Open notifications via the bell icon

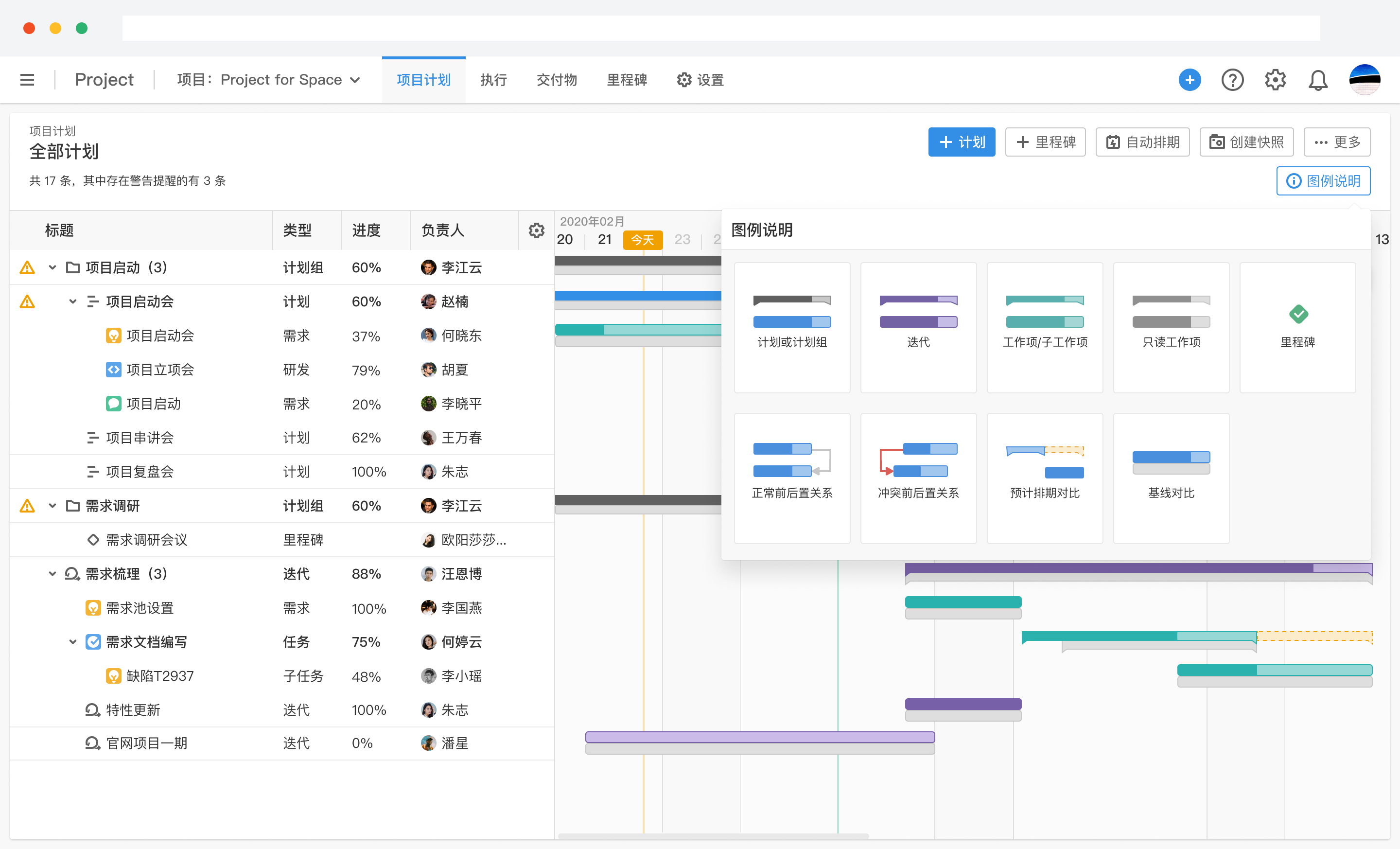(x=1318, y=80)
